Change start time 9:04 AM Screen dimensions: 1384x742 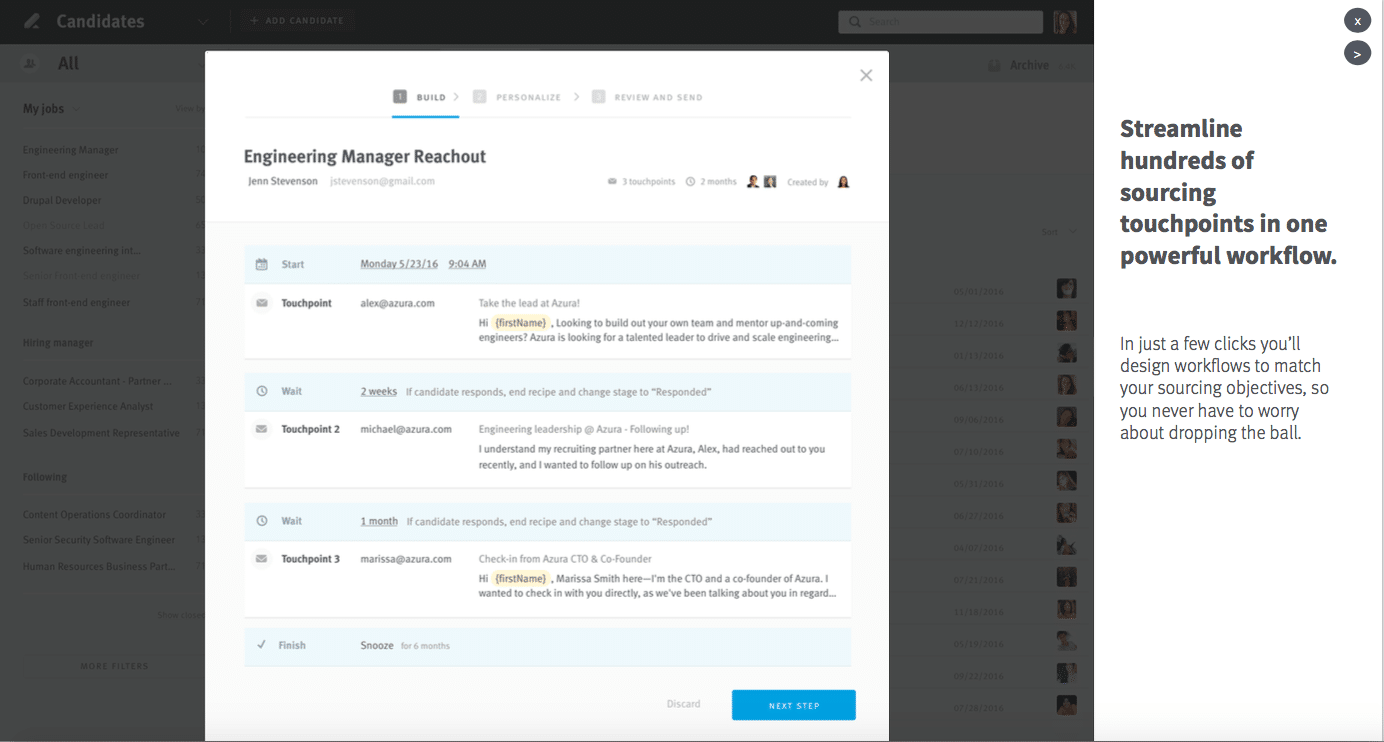pos(467,264)
